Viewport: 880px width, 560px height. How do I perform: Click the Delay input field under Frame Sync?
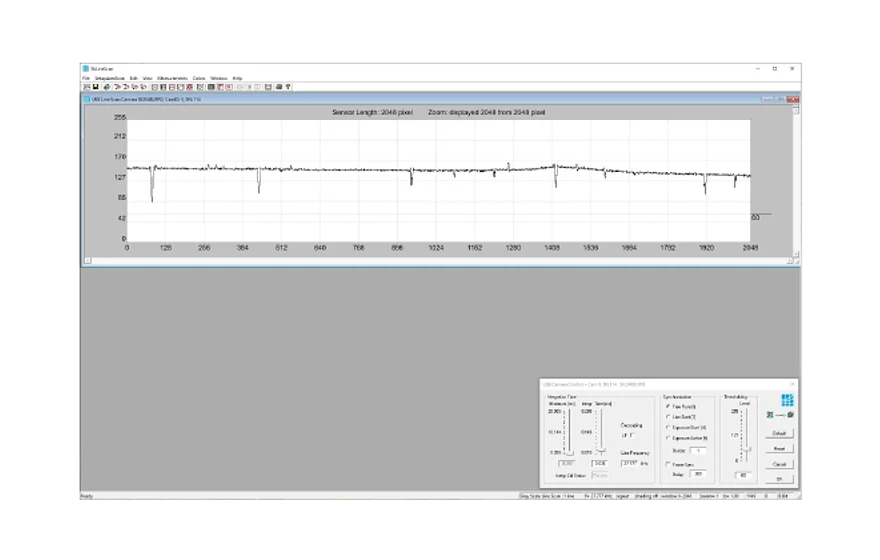pos(698,474)
